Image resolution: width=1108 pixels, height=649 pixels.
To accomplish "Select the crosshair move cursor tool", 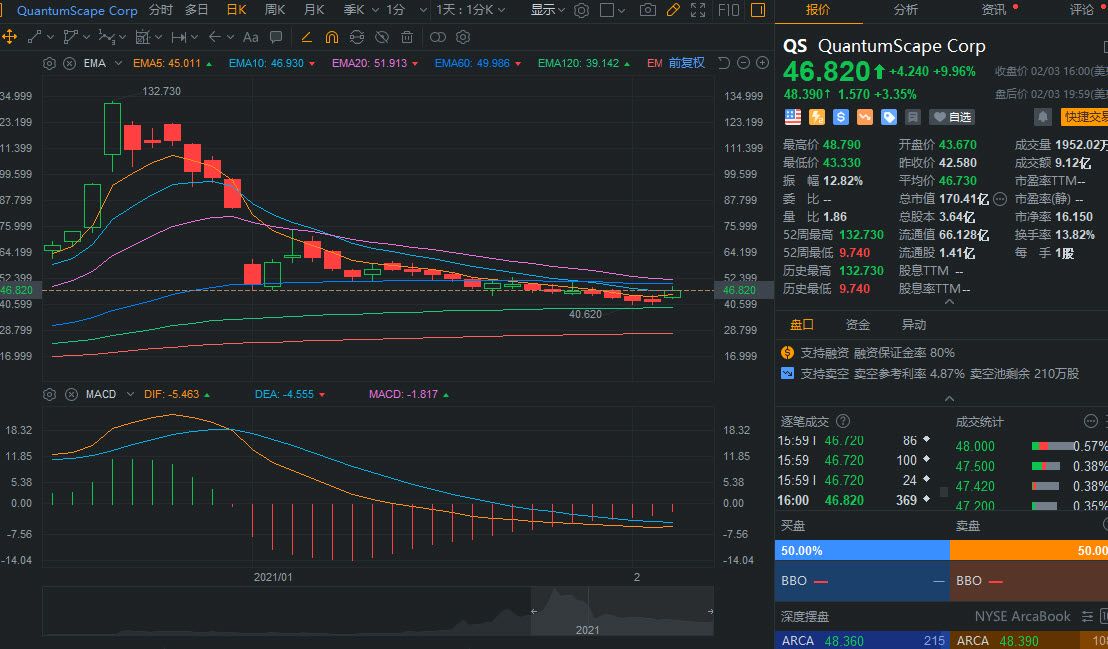I will click(x=10, y=37).
